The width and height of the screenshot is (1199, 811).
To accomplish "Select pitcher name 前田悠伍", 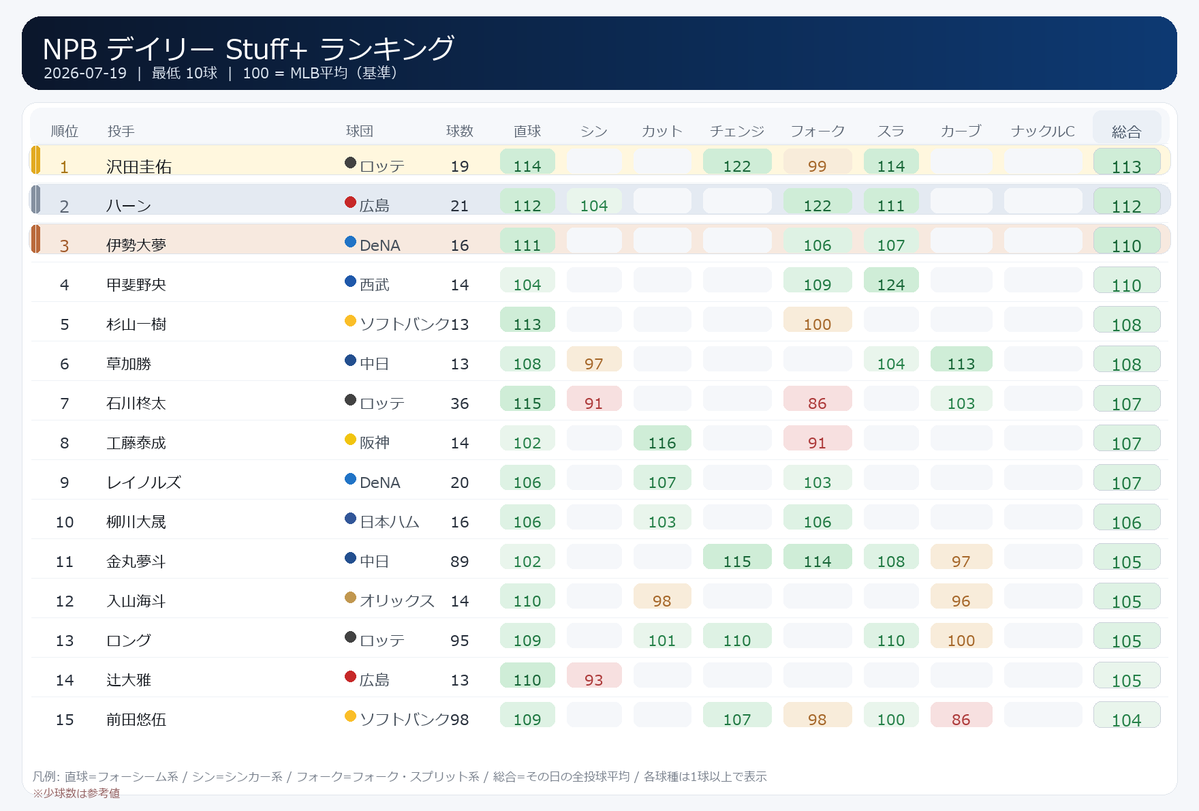I will pos(136,719).
